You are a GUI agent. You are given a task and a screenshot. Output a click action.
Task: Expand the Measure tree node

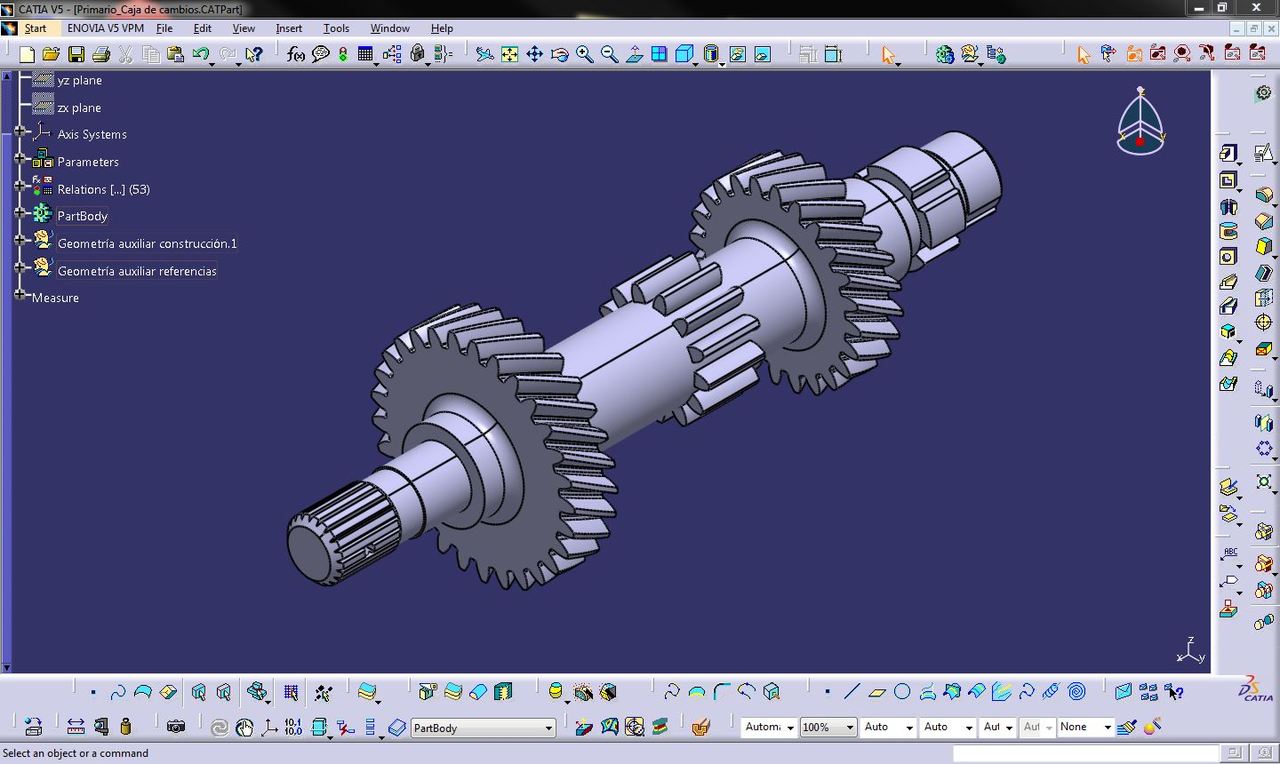[x=20, y=295]
